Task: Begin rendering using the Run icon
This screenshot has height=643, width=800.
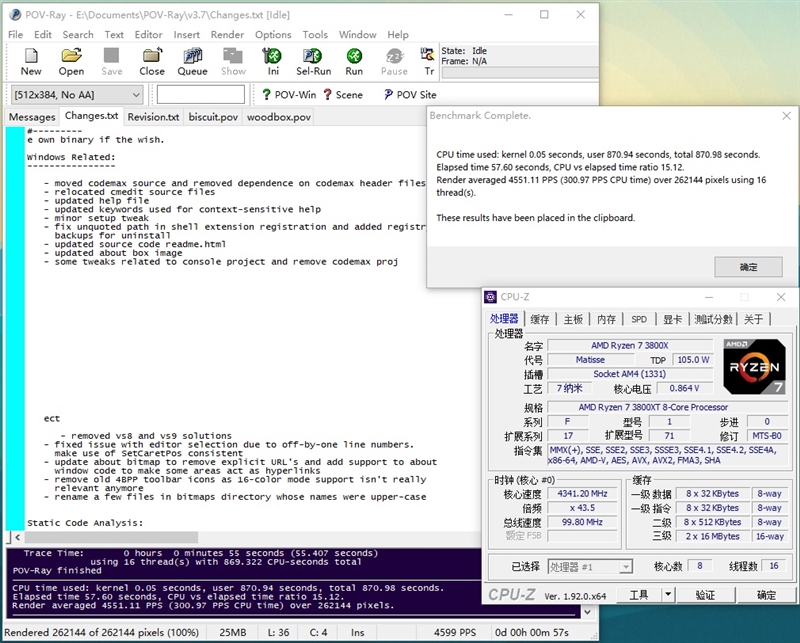Action: point(353,63)
